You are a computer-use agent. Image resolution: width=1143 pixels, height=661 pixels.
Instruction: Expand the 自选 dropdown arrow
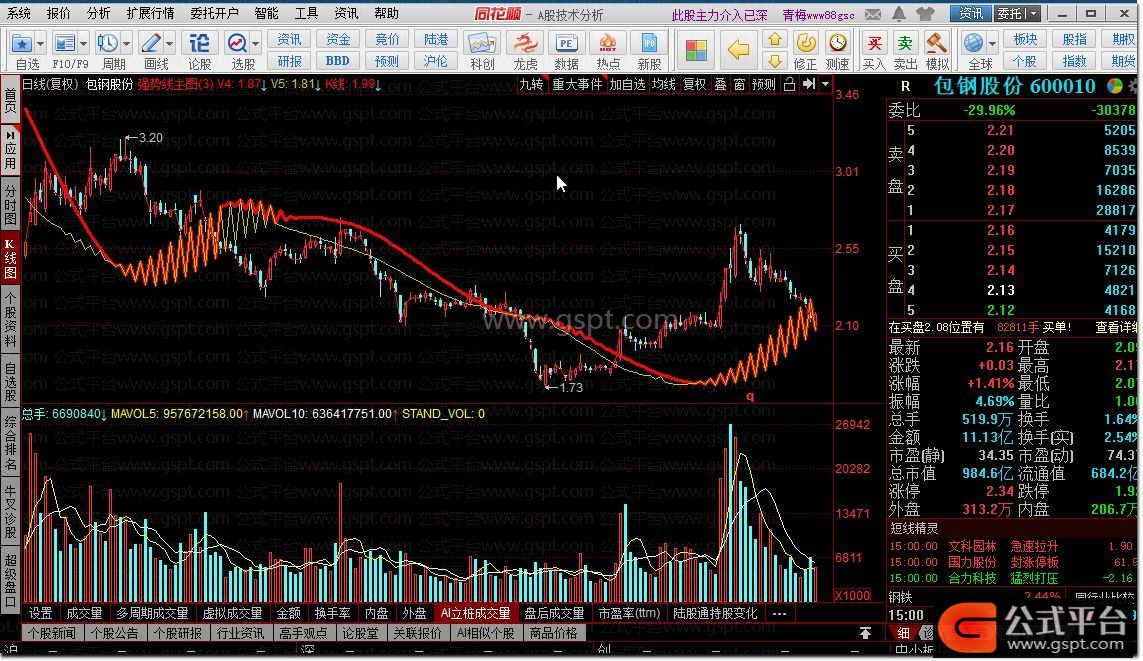(x=40, y=44)
